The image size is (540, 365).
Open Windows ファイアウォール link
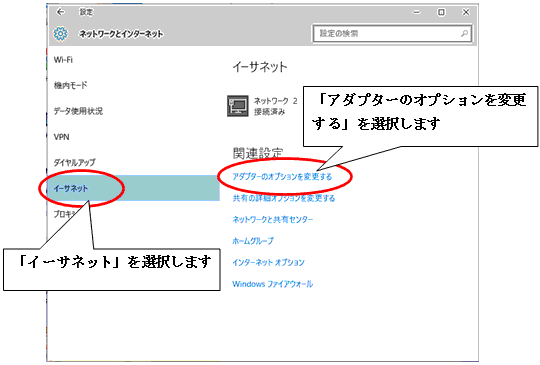tap(273, 284)
